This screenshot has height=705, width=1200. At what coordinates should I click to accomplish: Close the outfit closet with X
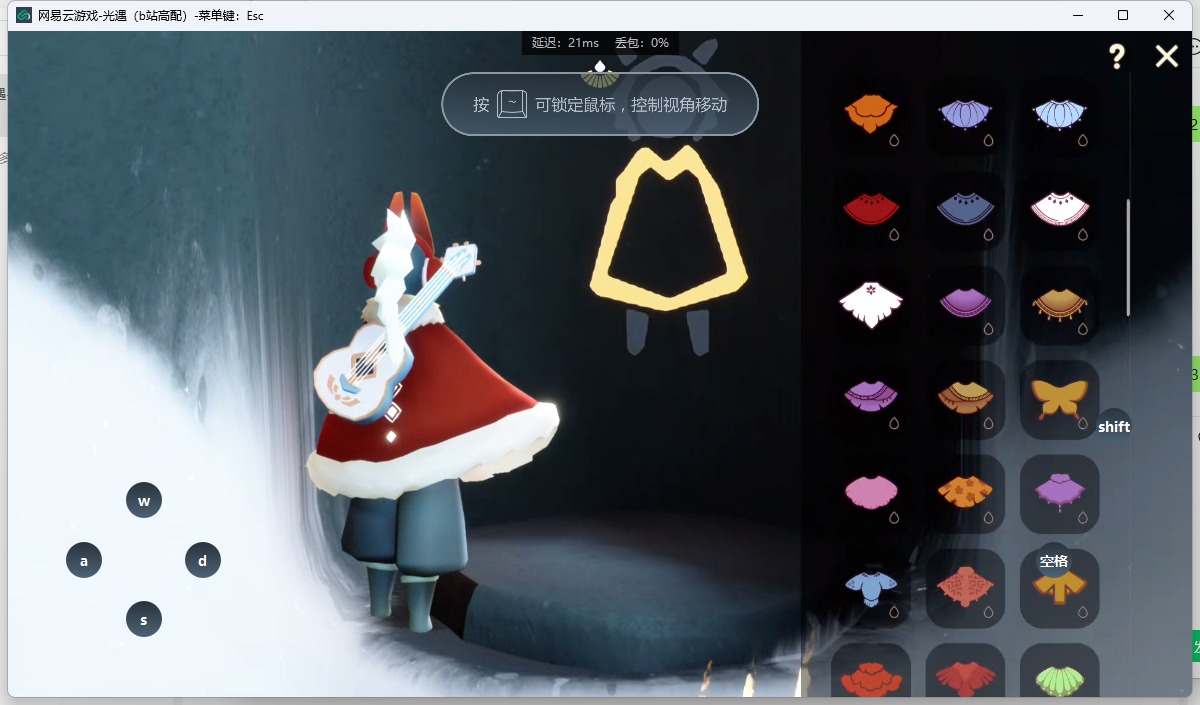click(x=1167, y=56)
